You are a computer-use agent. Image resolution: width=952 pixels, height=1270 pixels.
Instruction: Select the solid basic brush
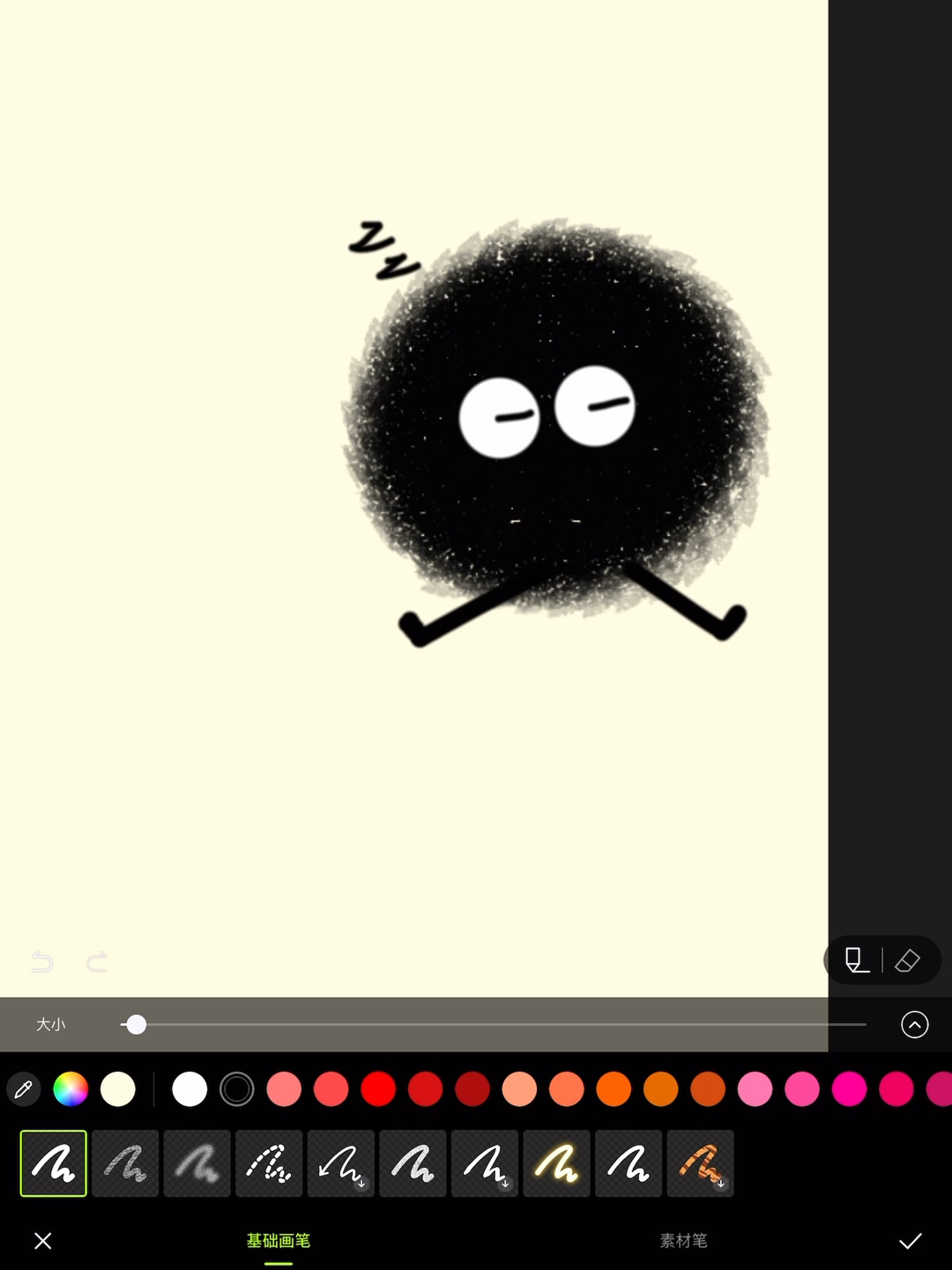[x=54, y=1163]
